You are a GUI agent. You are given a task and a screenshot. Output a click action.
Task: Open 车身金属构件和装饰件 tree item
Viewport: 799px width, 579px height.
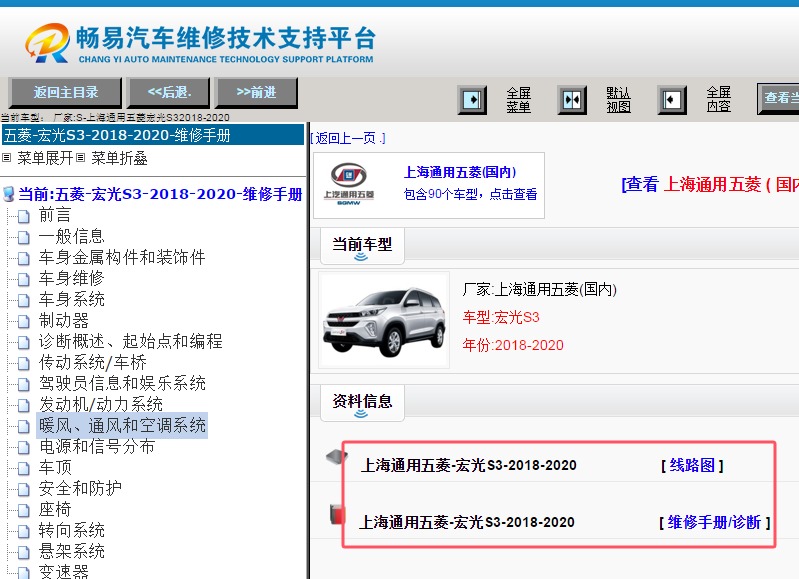pyautogui.click(x=122, y=257)
